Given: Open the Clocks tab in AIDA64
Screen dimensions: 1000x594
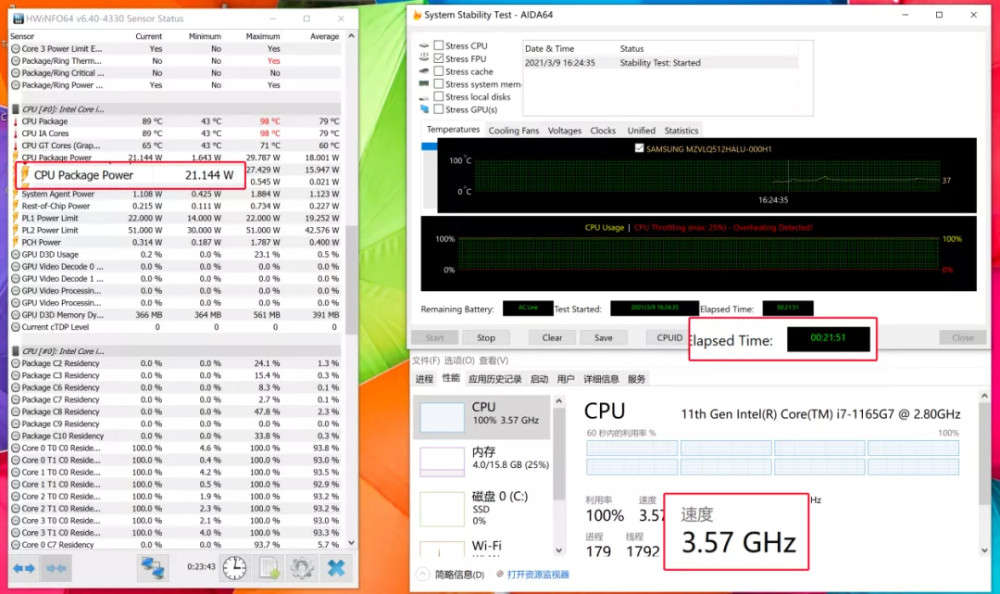Looking at the screenshot, I should (603, 130).
